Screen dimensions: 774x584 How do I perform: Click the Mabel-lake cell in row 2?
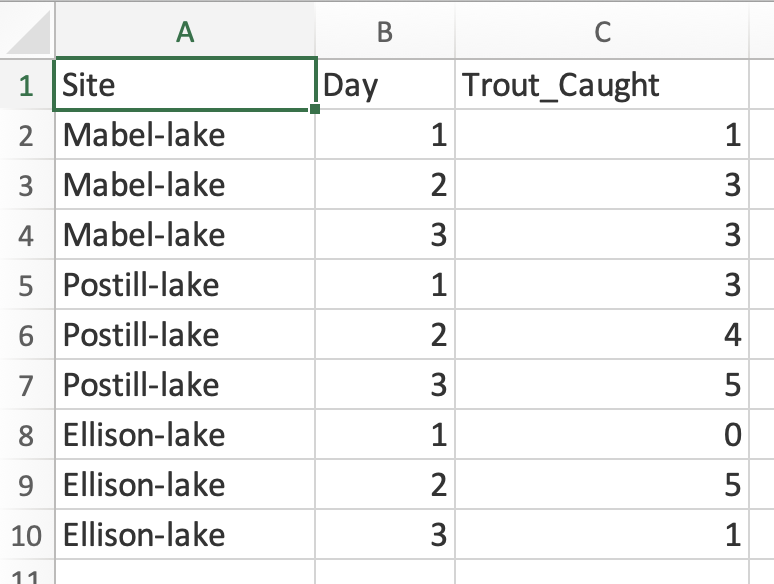pos(185,135)
